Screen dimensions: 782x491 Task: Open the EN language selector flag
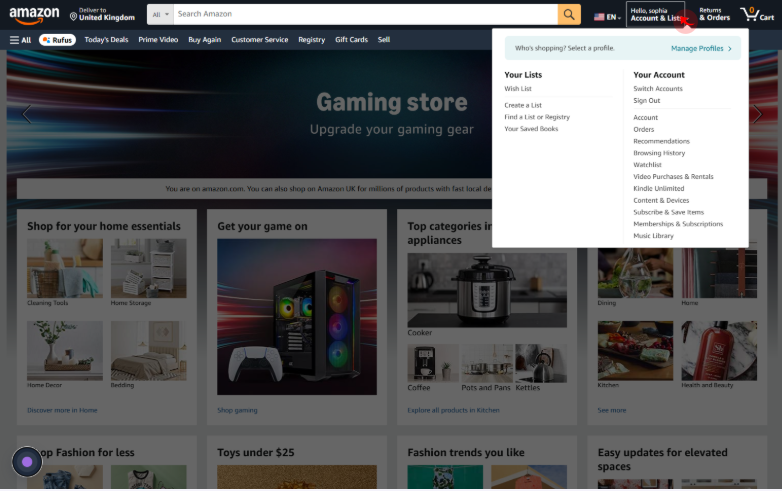pos(607,17)
